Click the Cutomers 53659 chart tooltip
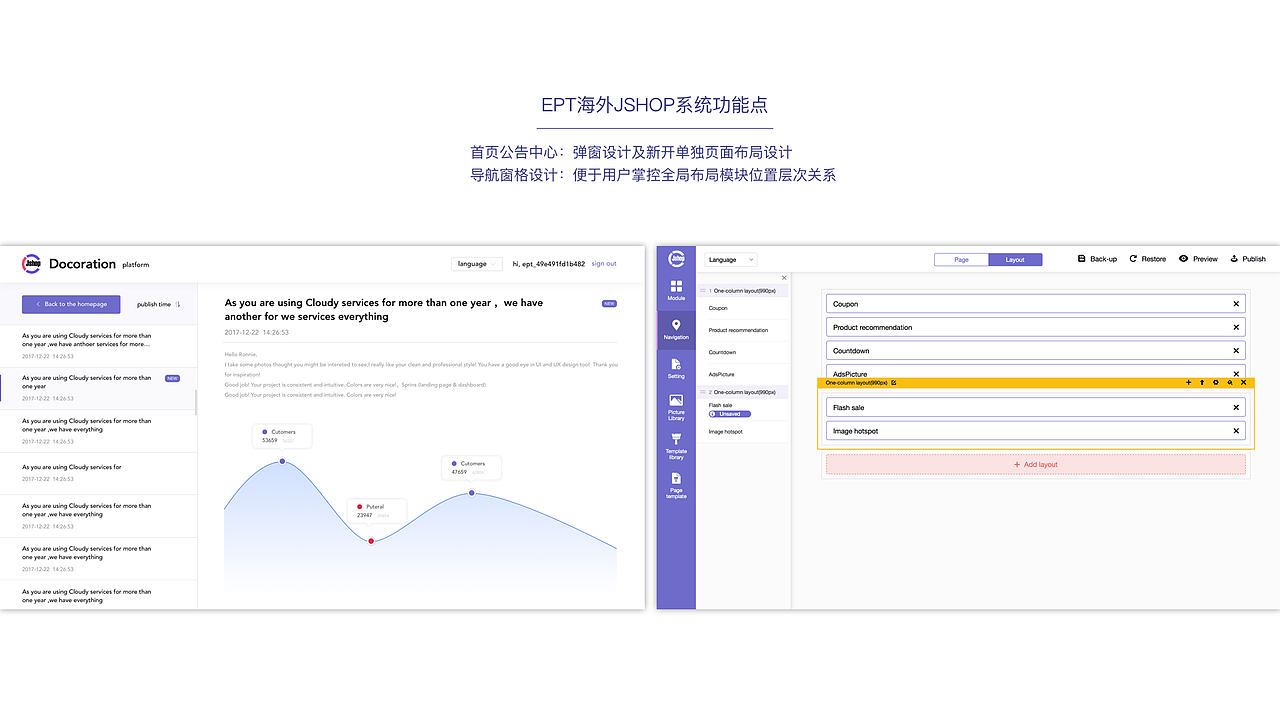Image resolution: width=1280 pixels, height=720 pixels. (x=281, y=436)
